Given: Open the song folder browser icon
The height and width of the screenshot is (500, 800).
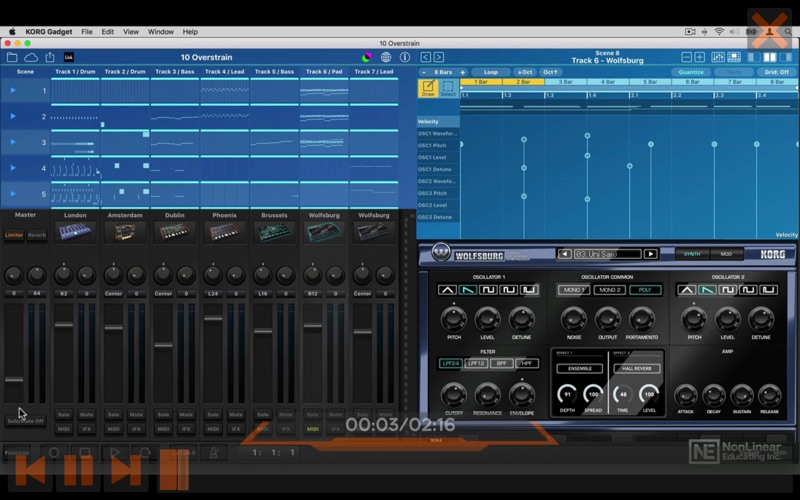Looking at the screenshot, I should (x=12, y=57).
